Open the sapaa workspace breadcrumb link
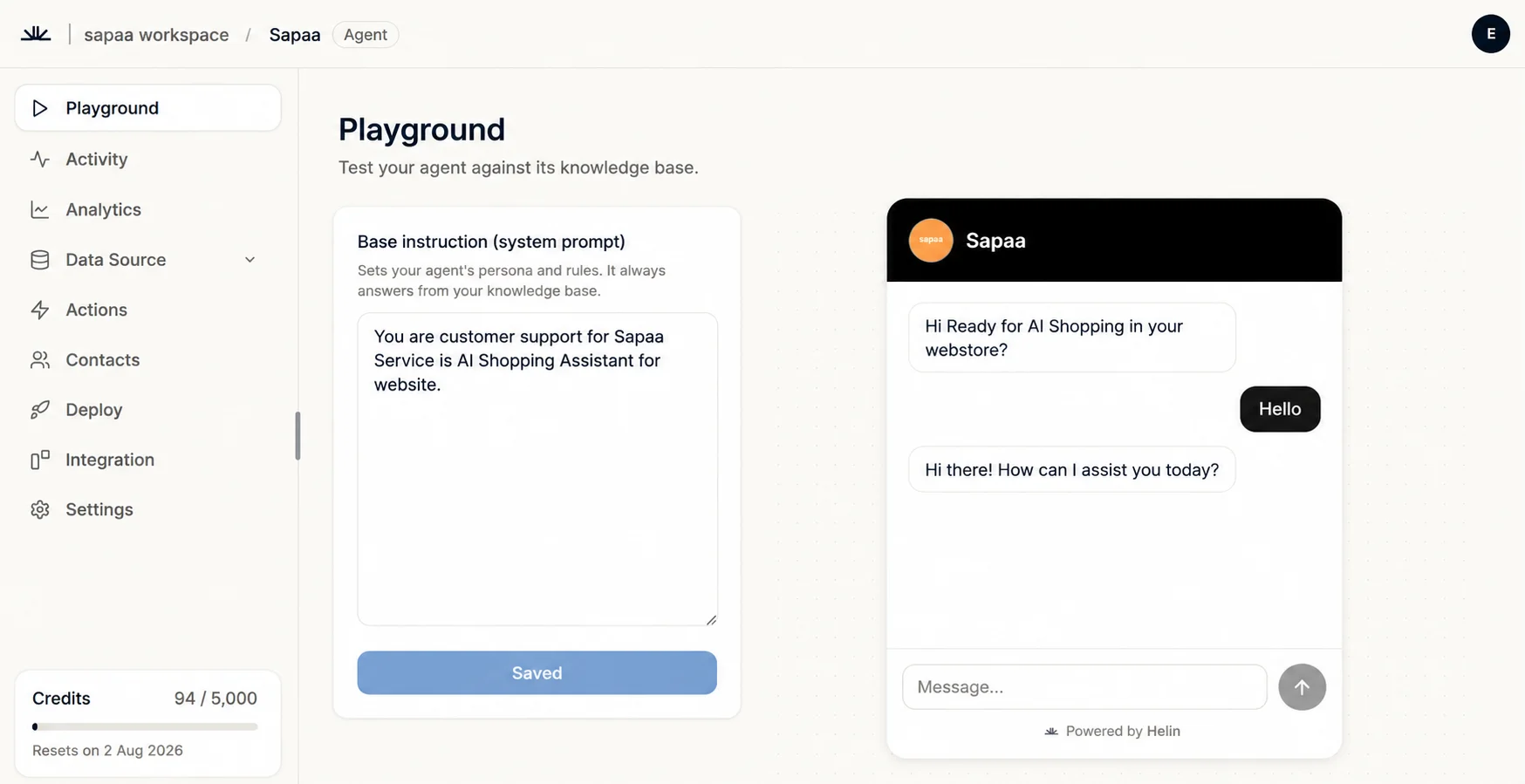 [156, 35]
